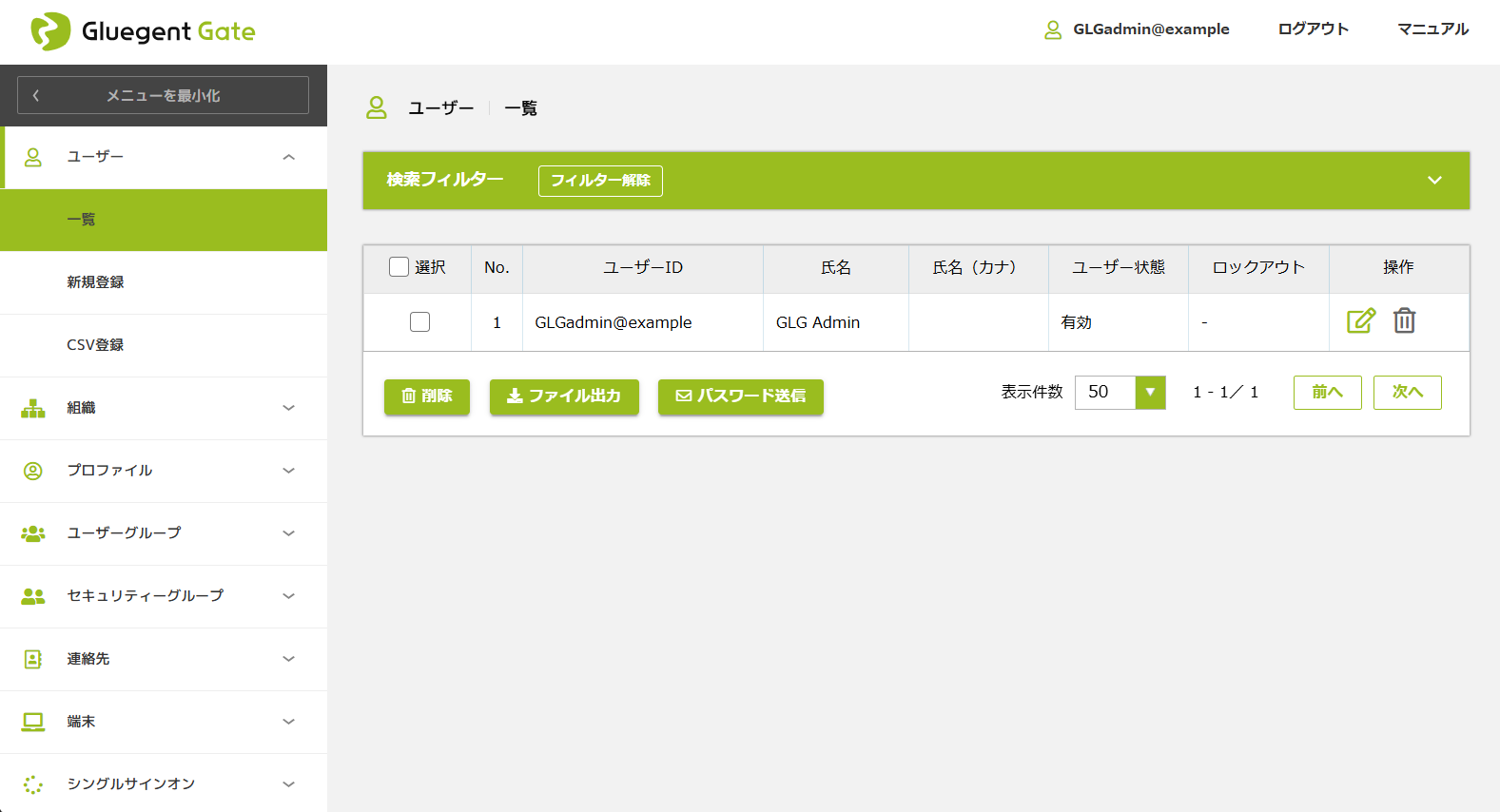Go to next page with 次へ
1500x812 pixels.
(x=1407, y=392)
